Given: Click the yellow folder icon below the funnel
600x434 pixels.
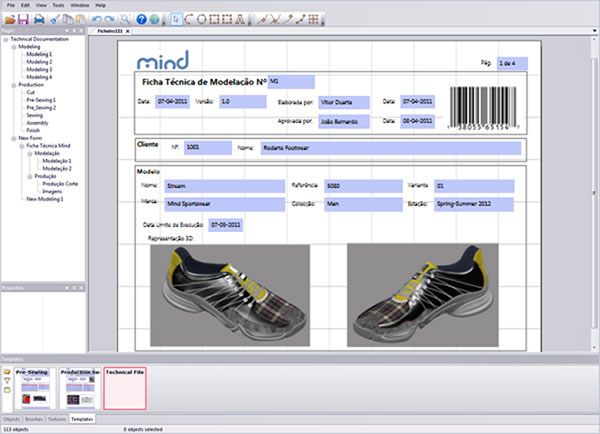Looking at the screenshot, I should 7,390.
